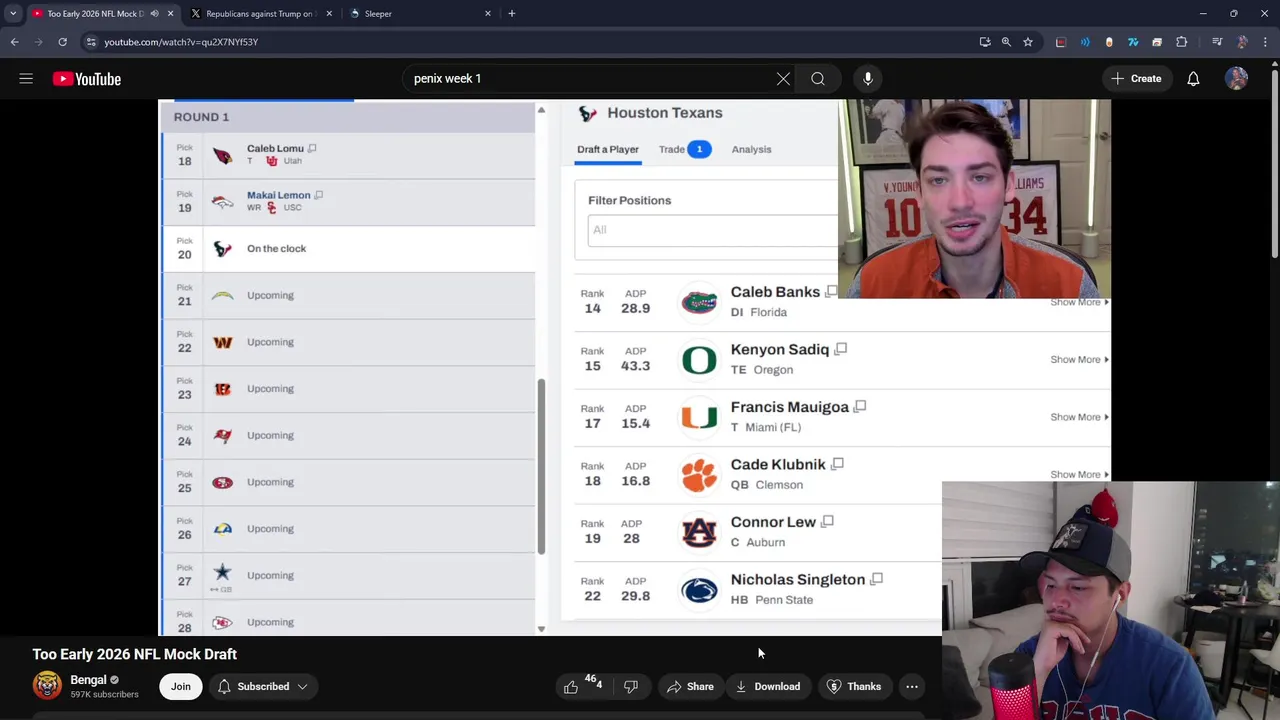Mute the tab via speaker icon

[155, 14]
